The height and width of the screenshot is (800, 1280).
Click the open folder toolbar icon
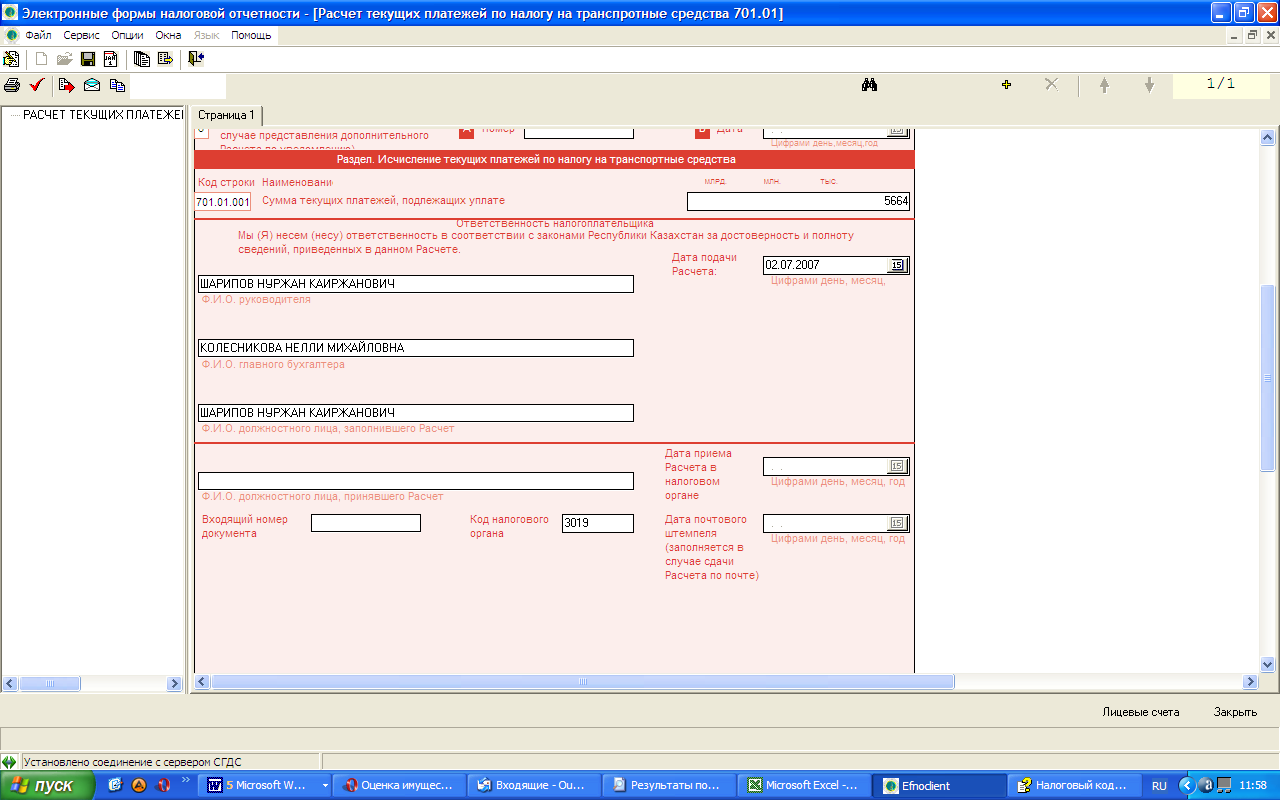click(64, 59)
